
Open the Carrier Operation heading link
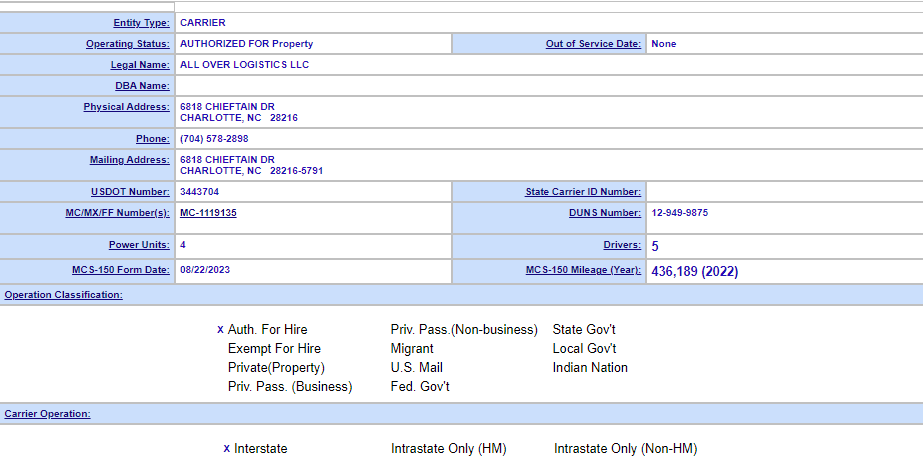(48, 414)
